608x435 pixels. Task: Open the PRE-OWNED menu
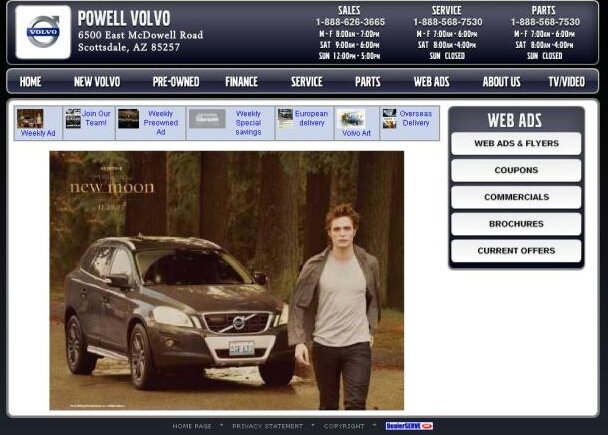click(176, 81)
